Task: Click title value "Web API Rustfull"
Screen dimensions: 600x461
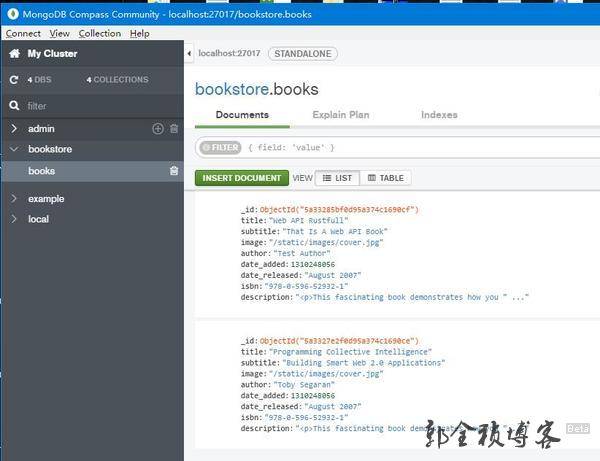Action: 309,220
